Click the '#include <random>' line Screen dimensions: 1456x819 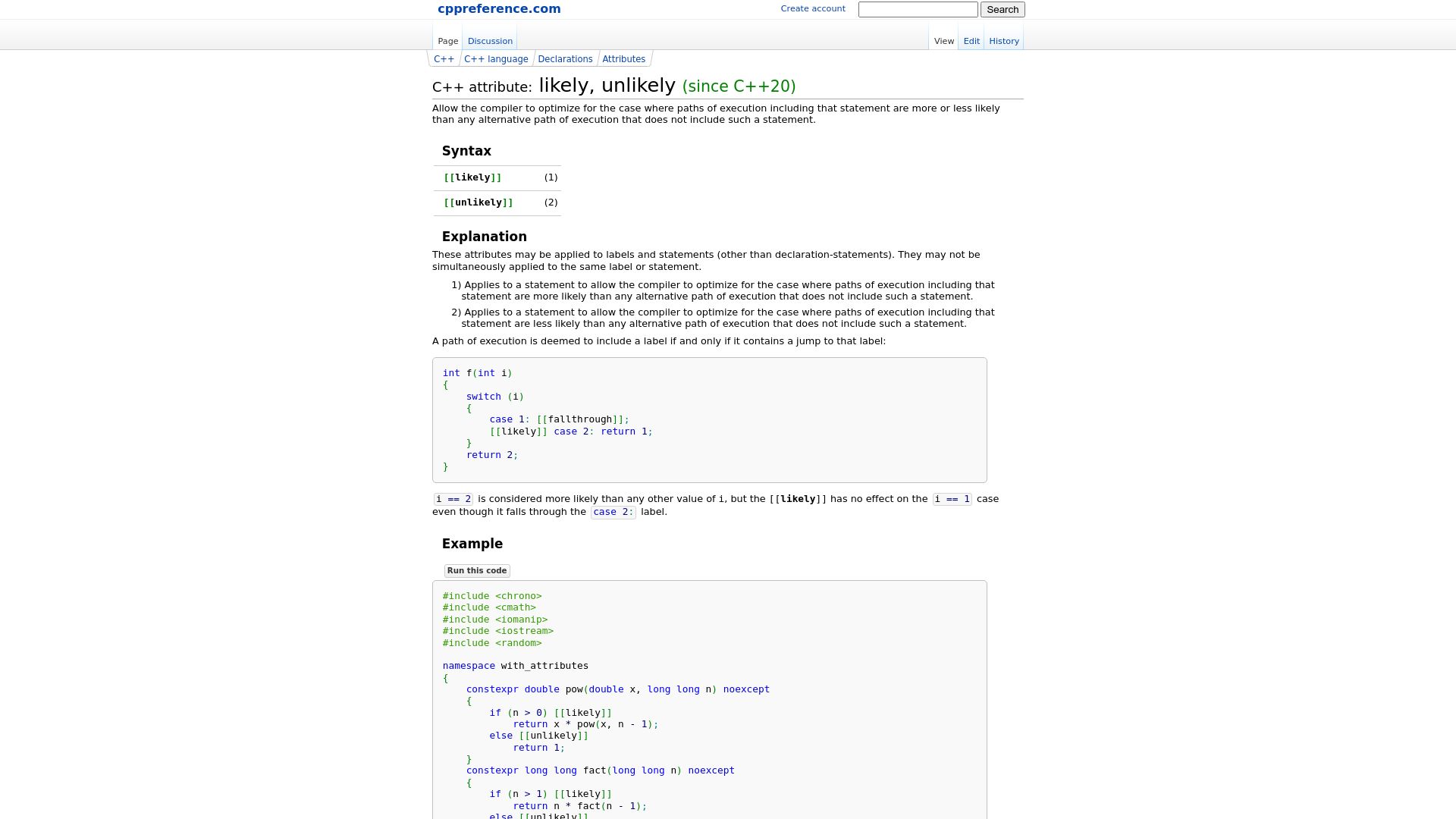click(x=492, y=643)
